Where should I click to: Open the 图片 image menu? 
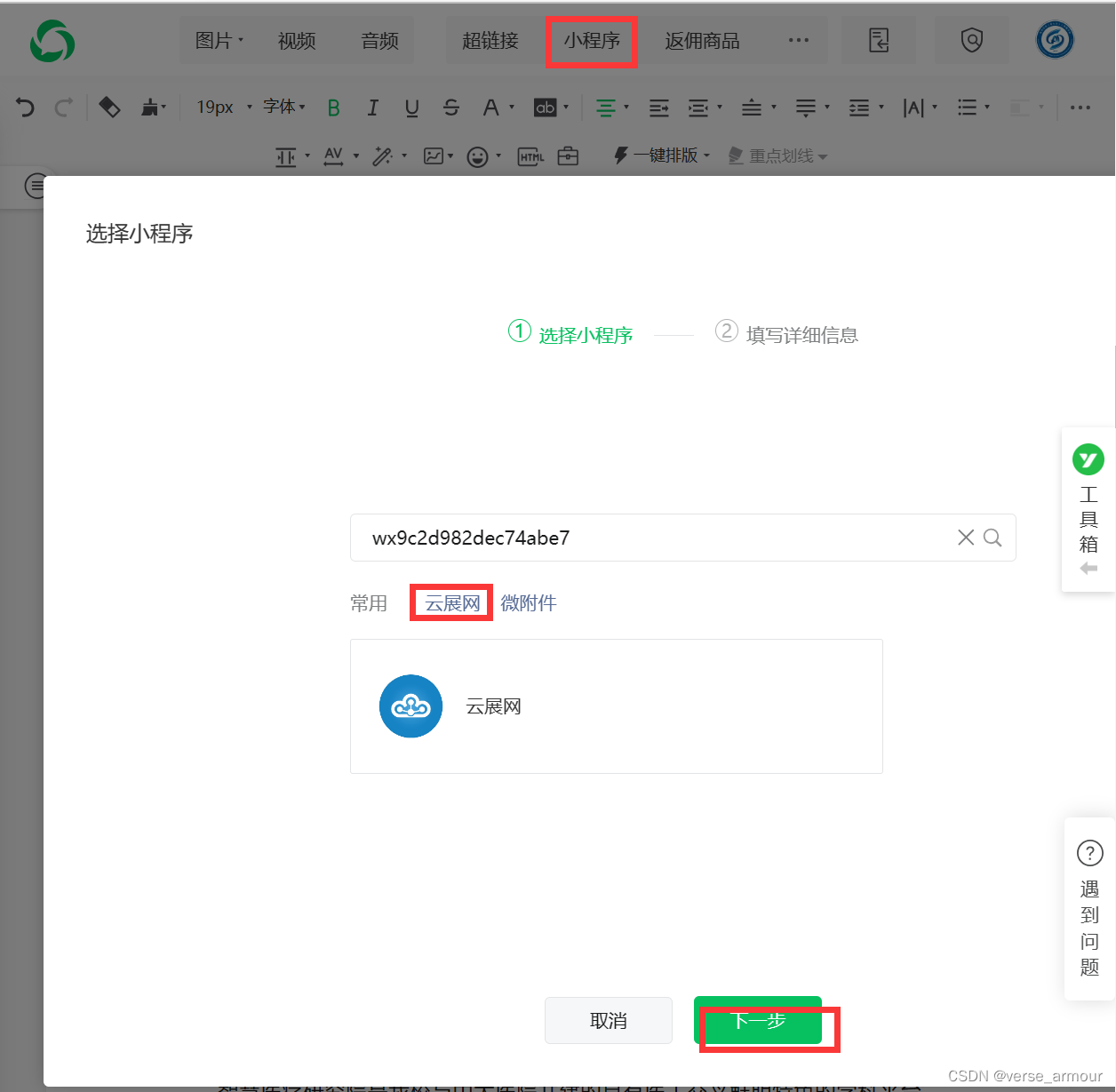[x=219, y=41]
